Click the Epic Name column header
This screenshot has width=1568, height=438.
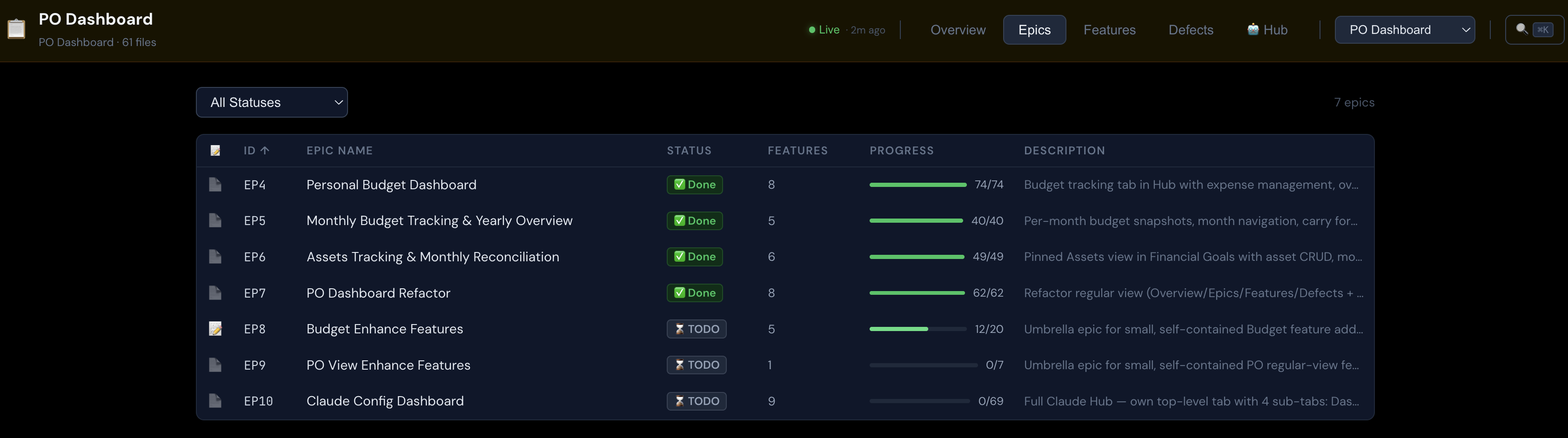(x=340, y=150)
